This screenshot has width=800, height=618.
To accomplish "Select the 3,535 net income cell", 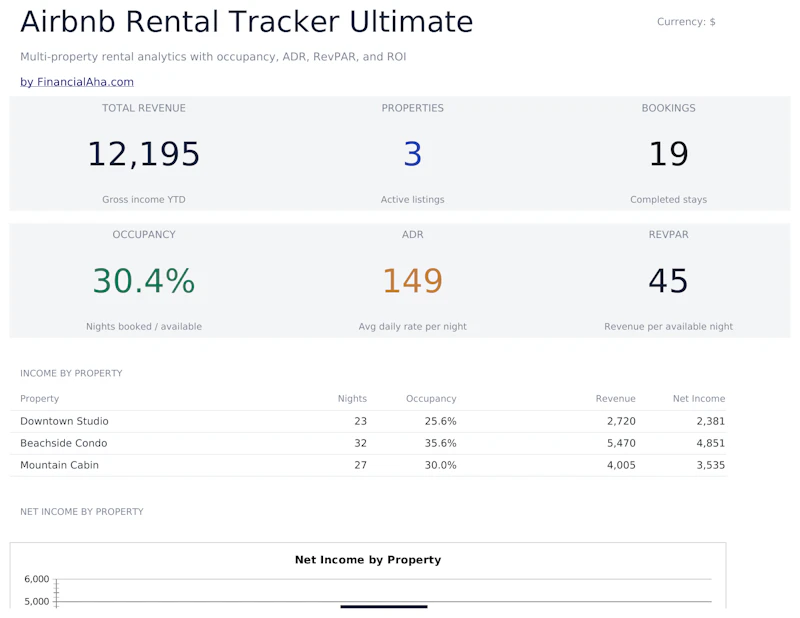I will (x=711, y=465).
